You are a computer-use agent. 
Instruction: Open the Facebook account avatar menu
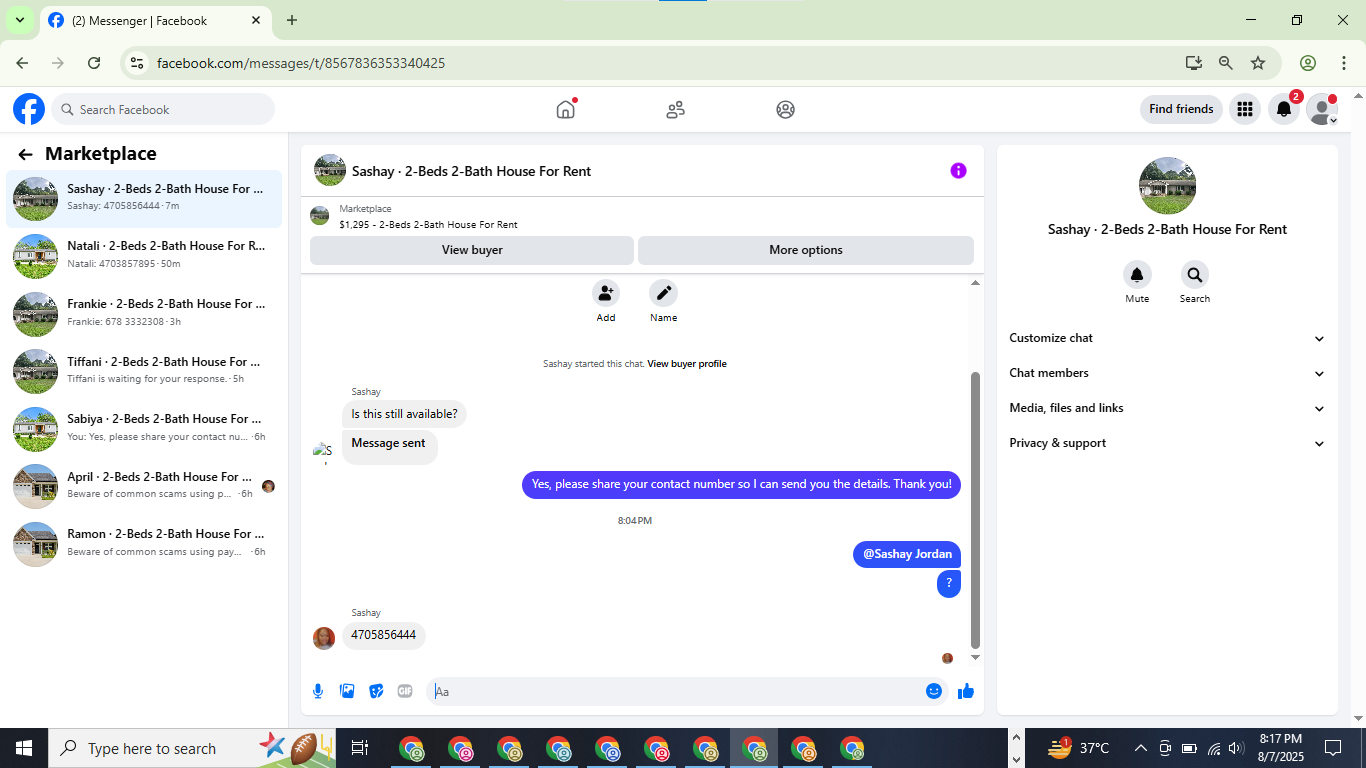pyautogui.click(x=1322, y=110)
